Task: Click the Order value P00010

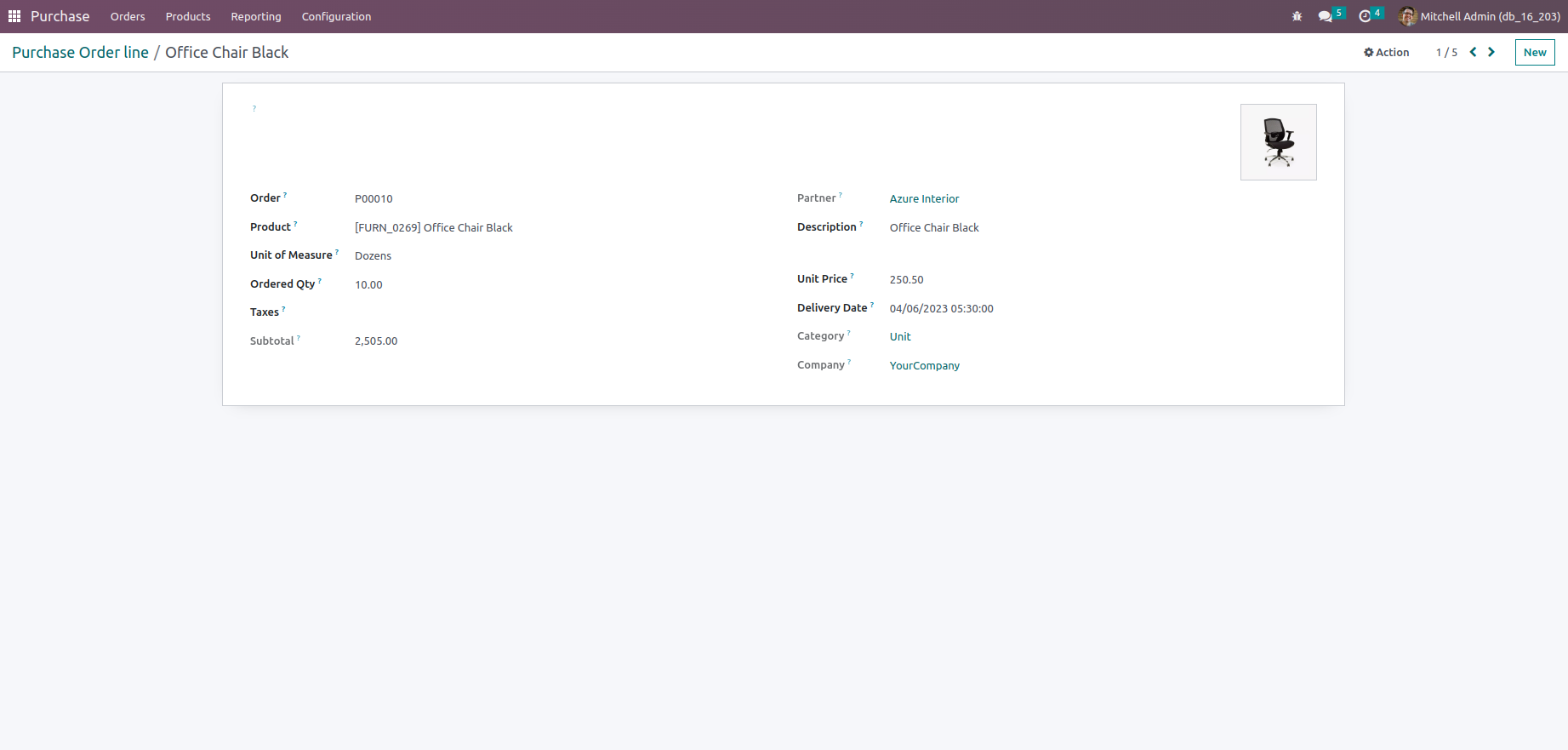Action: pos(373,198)
